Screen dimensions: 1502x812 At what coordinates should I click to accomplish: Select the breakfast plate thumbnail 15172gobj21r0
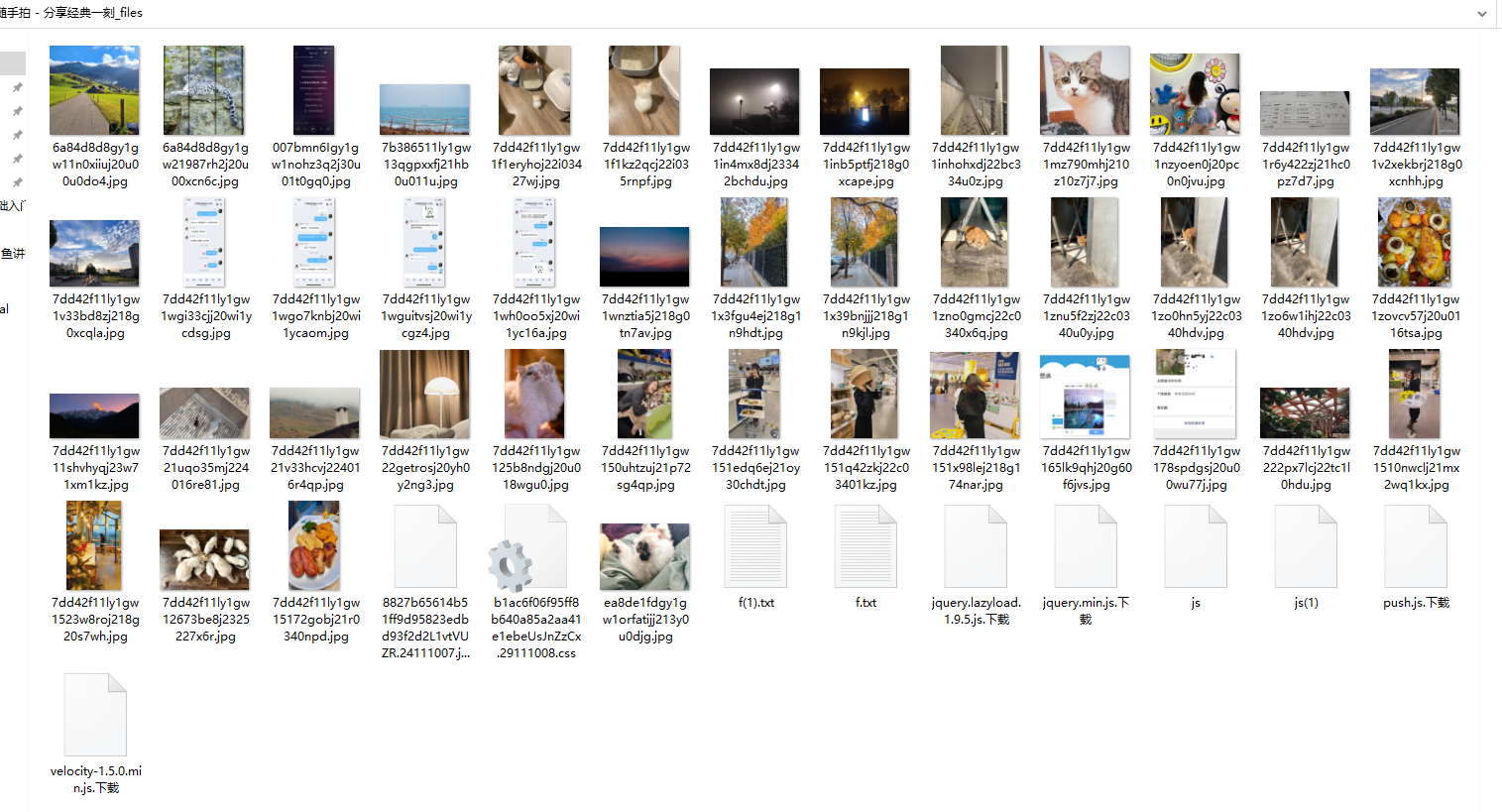[x=314, y=545]
